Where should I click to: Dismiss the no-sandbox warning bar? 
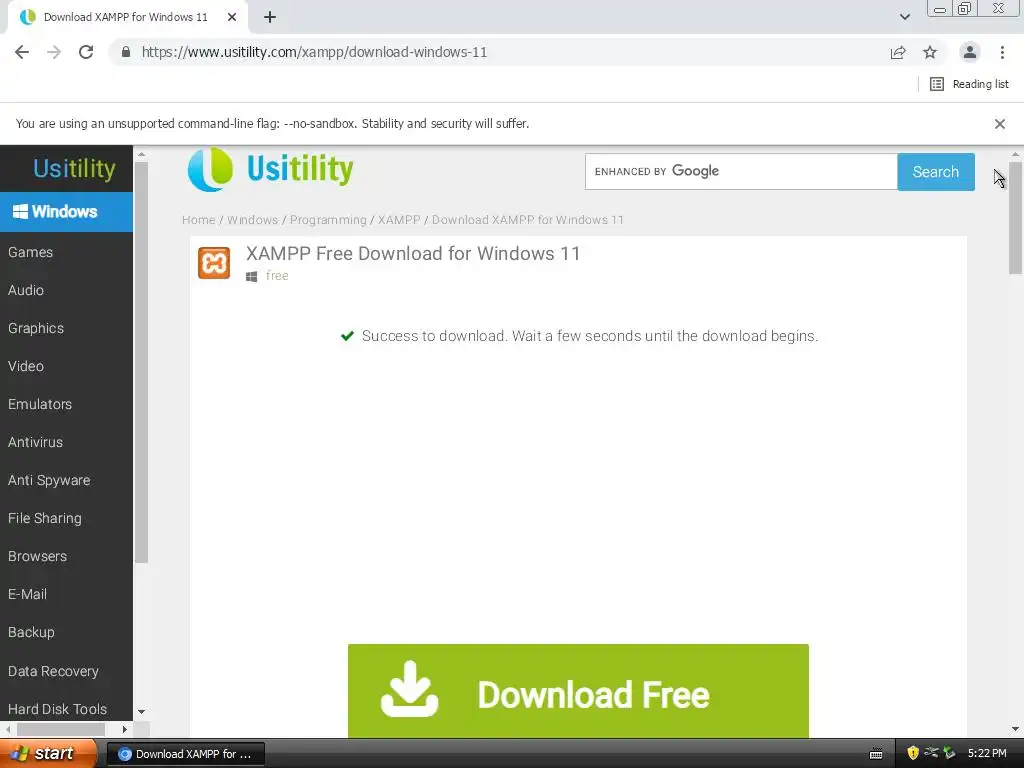(999, 123)
